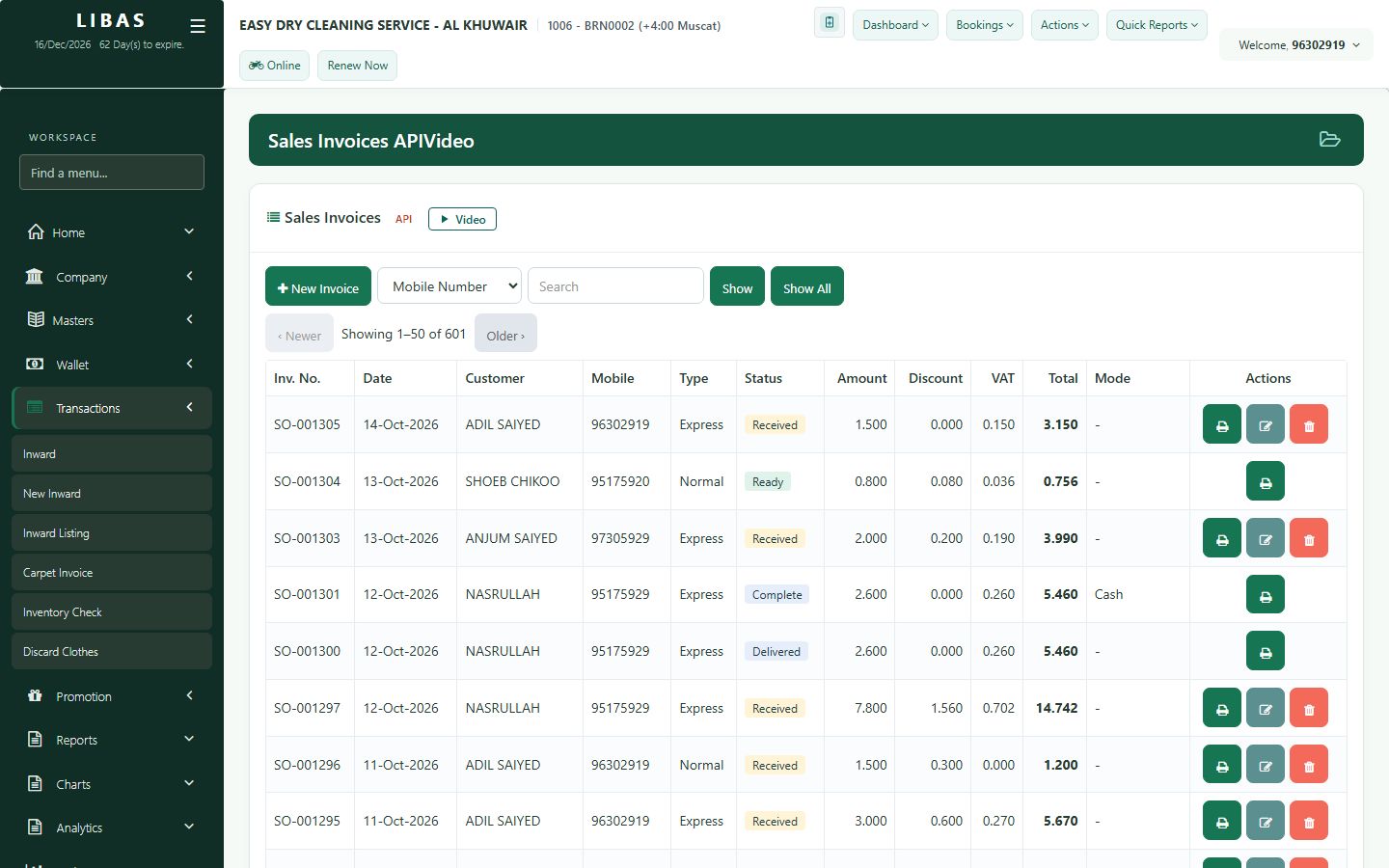The width and height of the screenshot is (1389, 868).
Task: Open the folder icon in the Sales Invoices header
Action: pyautogui.click(x=1329, y=140)
